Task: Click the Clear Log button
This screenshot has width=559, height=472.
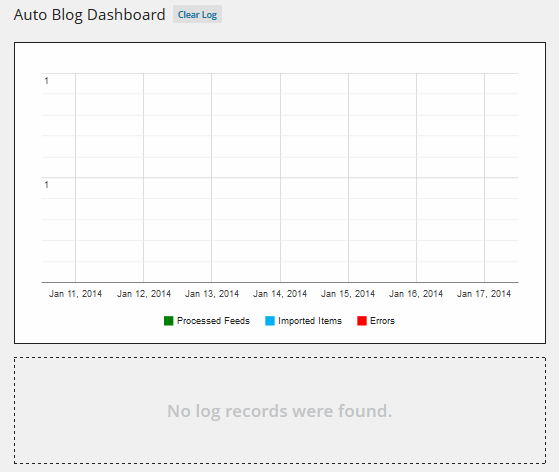Action: tap(197, 14)
